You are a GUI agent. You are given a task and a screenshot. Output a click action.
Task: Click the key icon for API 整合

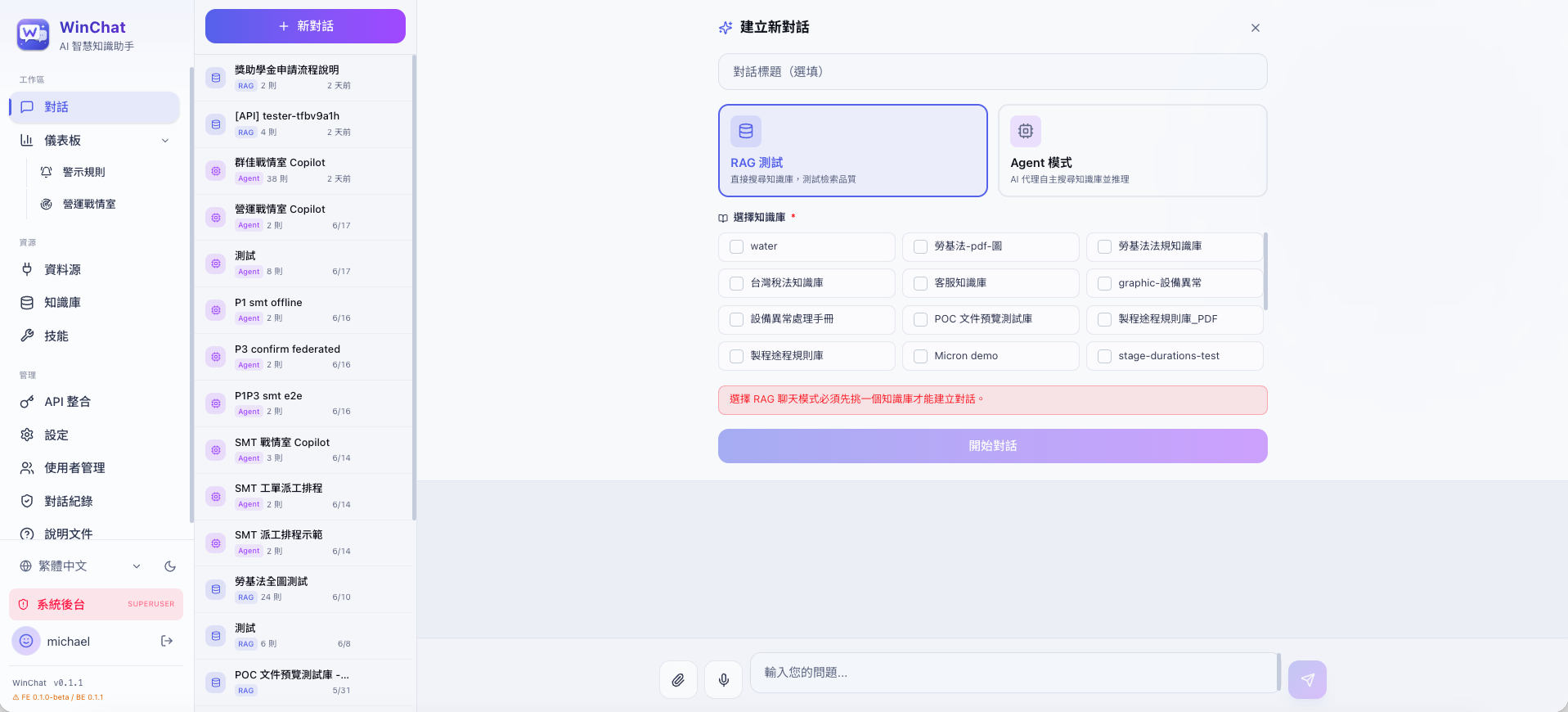[x=27, y=402]
